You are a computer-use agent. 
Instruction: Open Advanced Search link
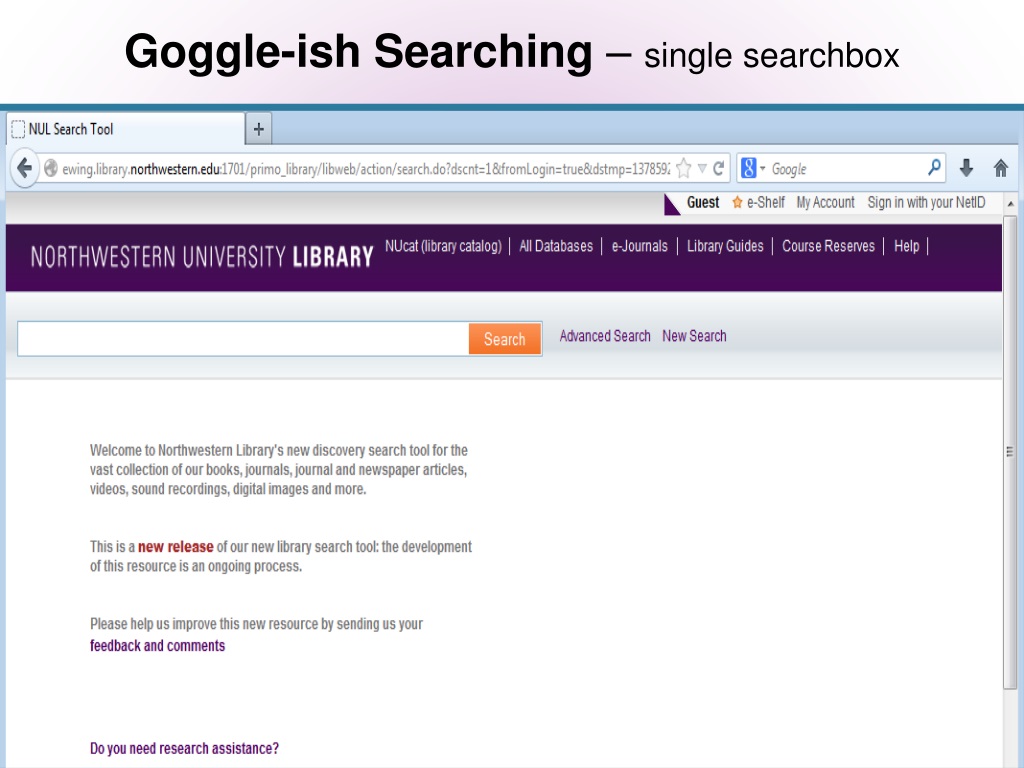pyautogui.click(x=605, y=336)
